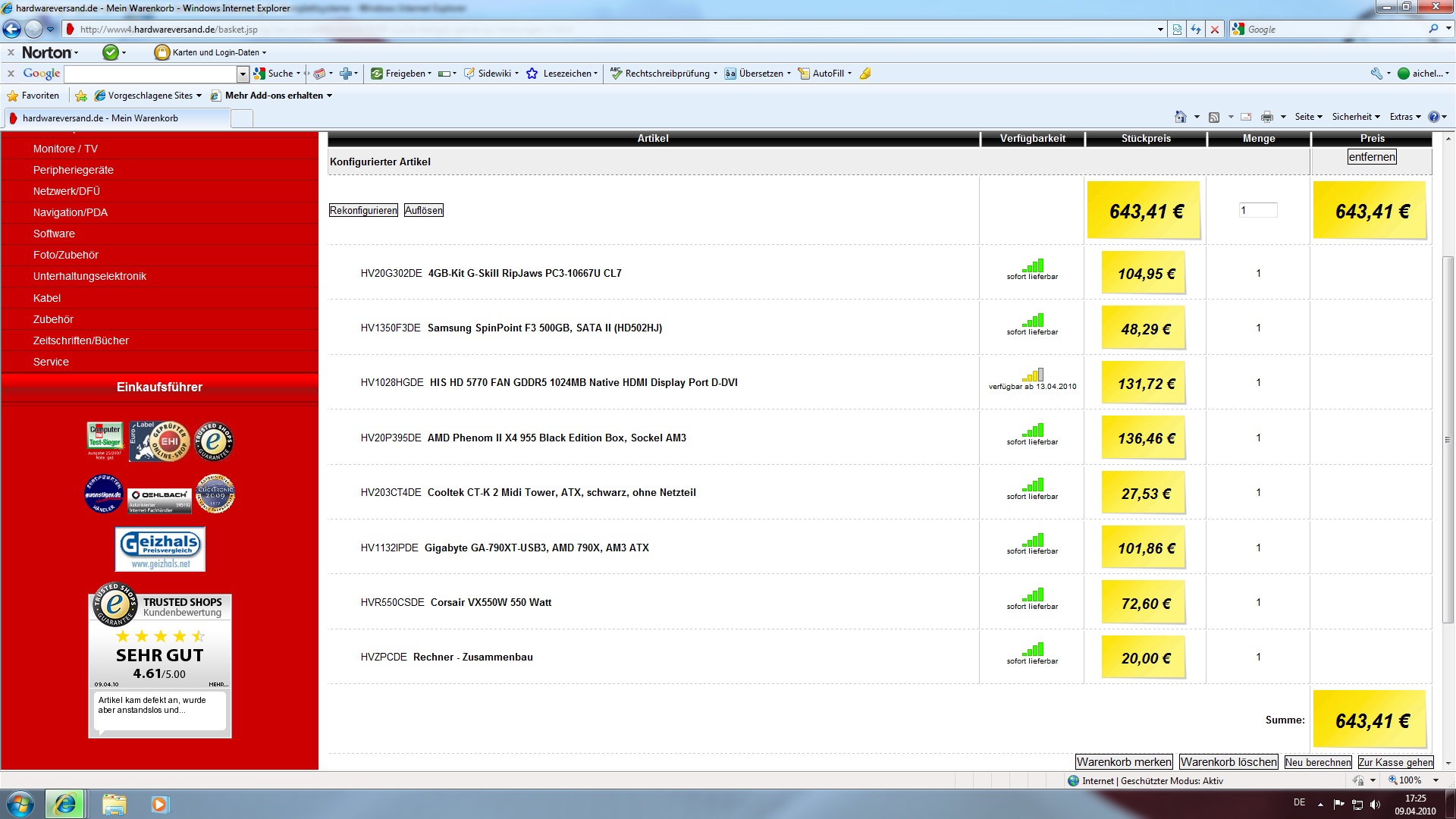This screenshot has width=1456, height=819.
Task: Open the Extras menu
Action: 1405,117
